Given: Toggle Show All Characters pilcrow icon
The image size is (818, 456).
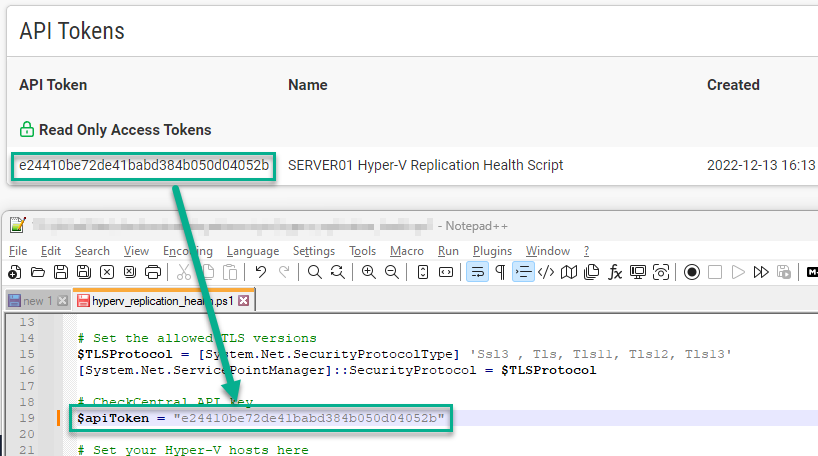Looking at the screenshot, I should pos(500,272).
